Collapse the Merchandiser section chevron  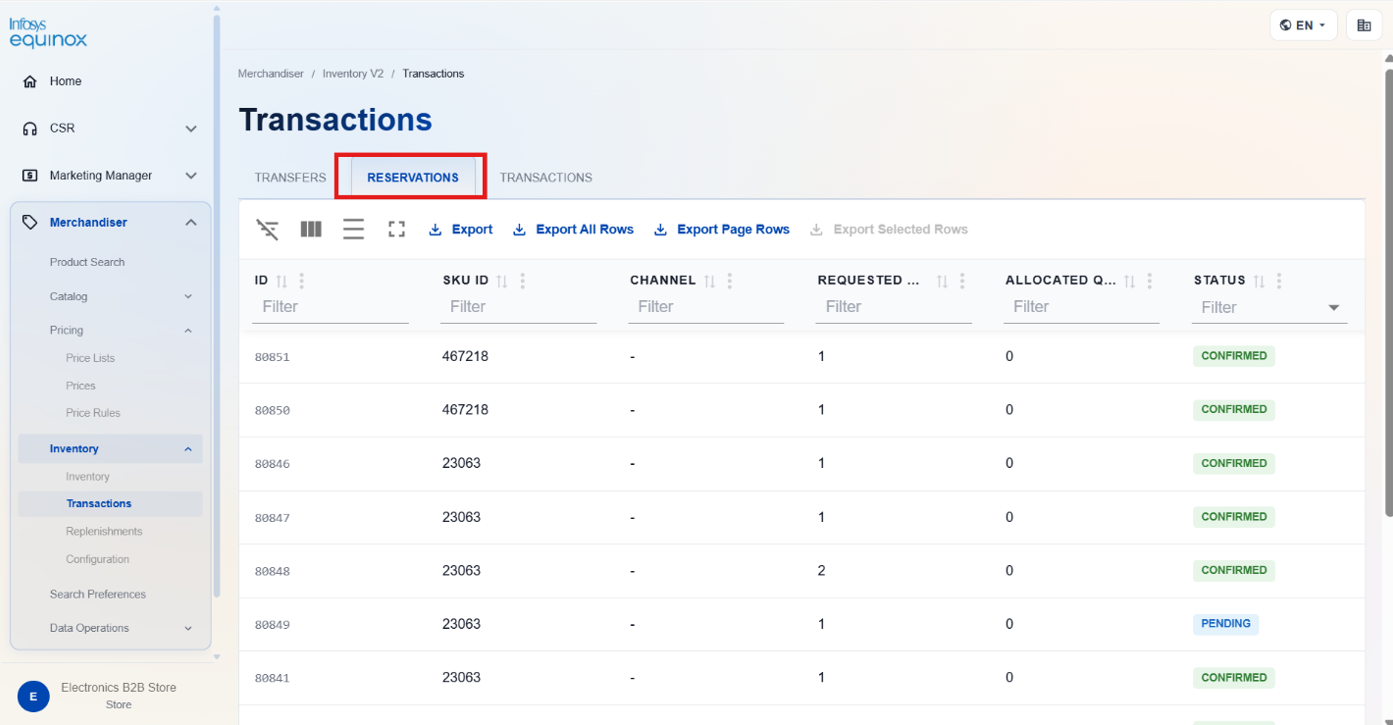point(191,223)
